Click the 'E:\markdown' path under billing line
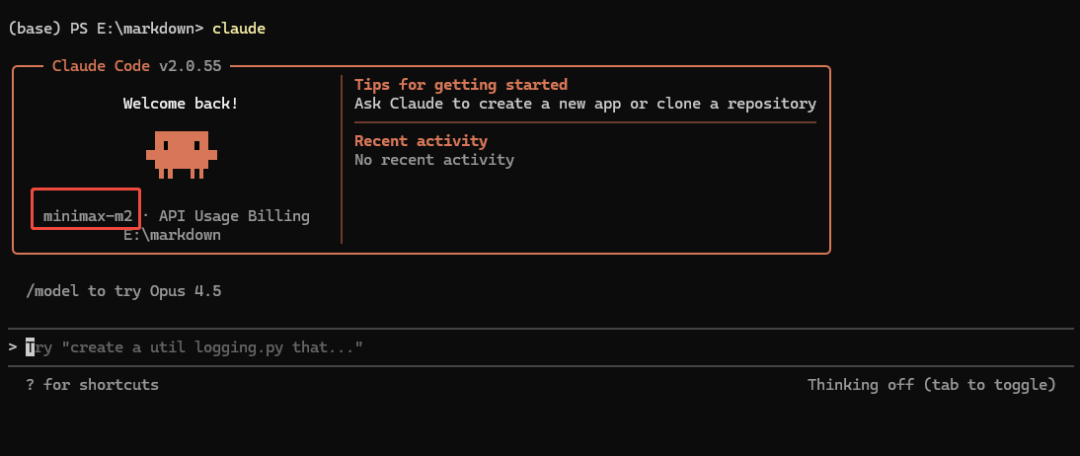This screenshot has width=1080, height=456. tap(172, 235)
